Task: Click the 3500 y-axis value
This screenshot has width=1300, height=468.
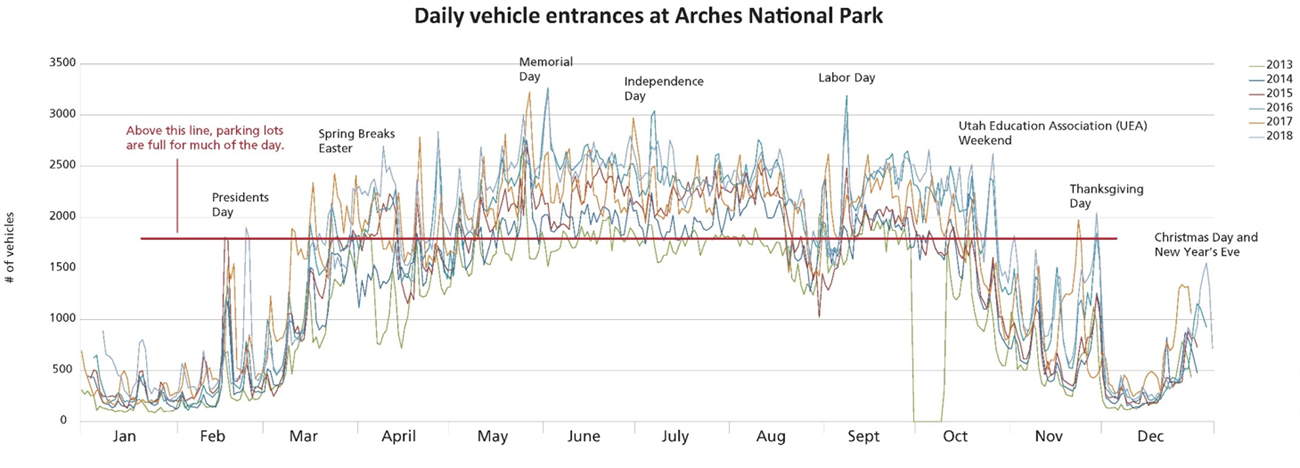Action: pyautogui.click(x=64, y=64)
